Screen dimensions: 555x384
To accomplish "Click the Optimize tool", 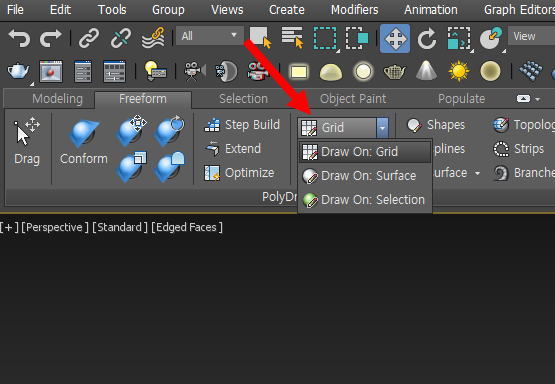I will 239,173.
